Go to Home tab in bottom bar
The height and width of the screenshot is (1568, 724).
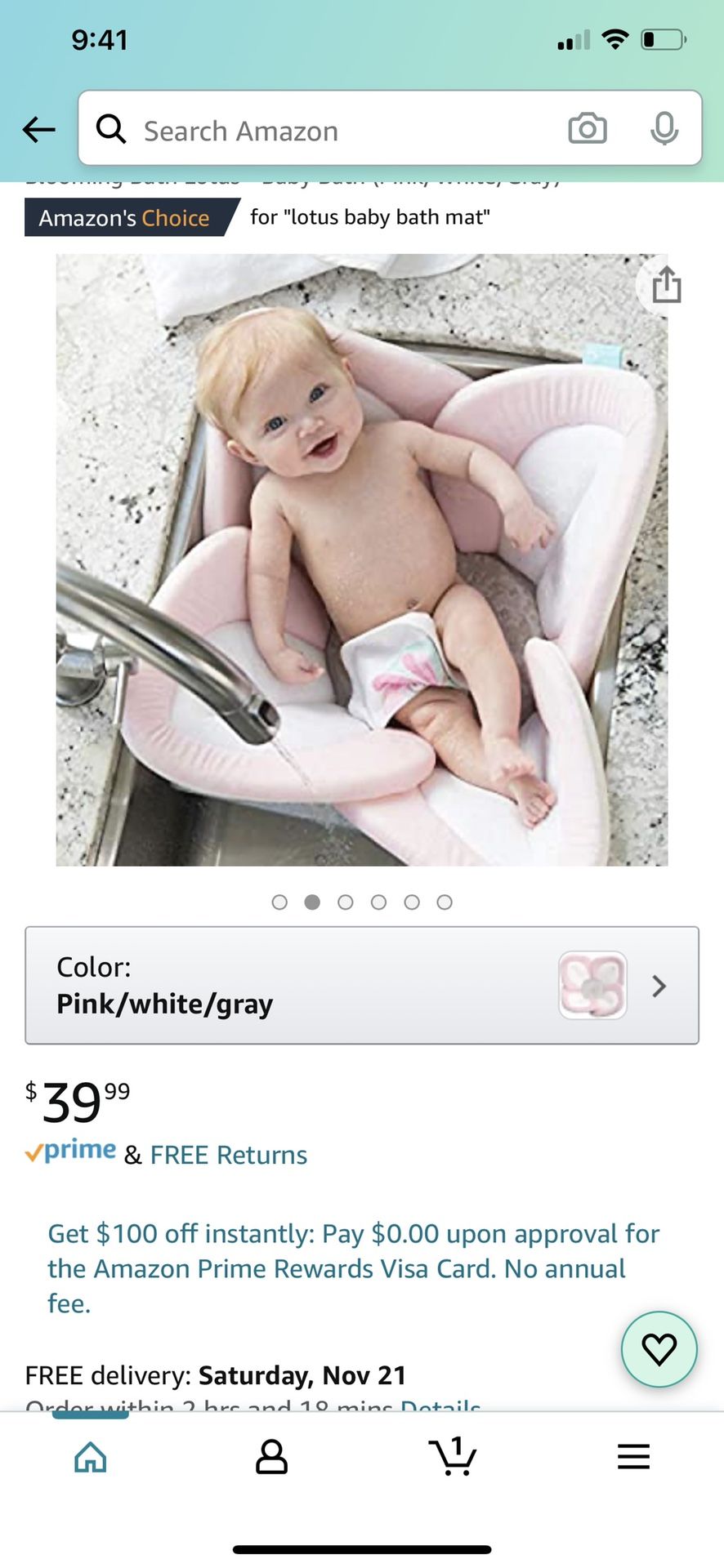(91, 1457)
